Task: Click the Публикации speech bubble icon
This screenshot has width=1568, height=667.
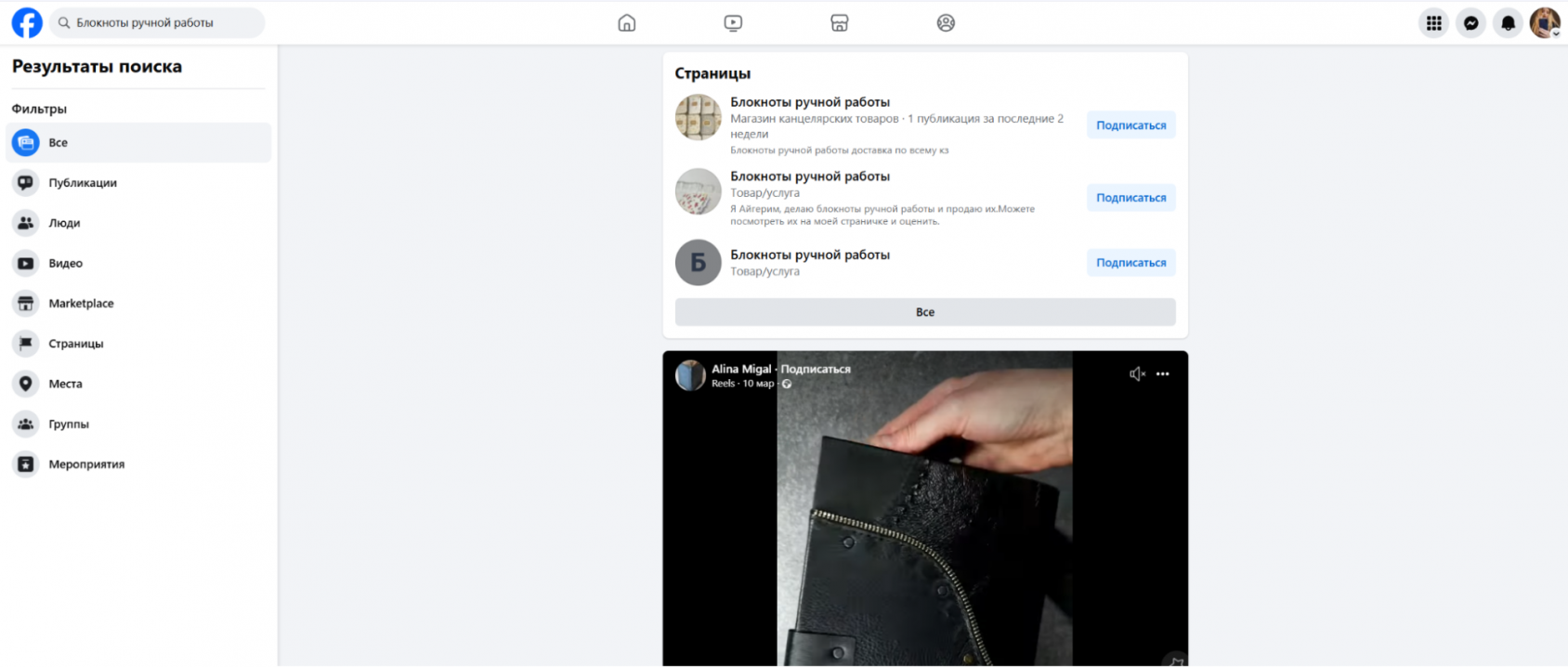Action: [x=26, y=183]
